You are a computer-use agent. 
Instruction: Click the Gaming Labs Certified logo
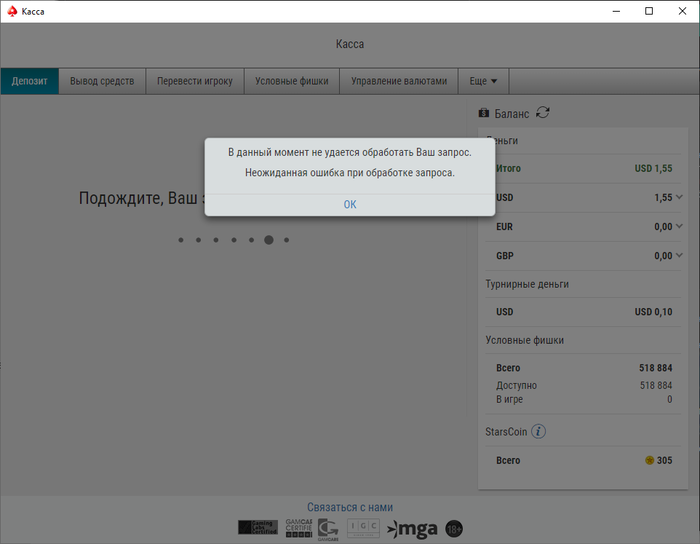click(258, 527)
